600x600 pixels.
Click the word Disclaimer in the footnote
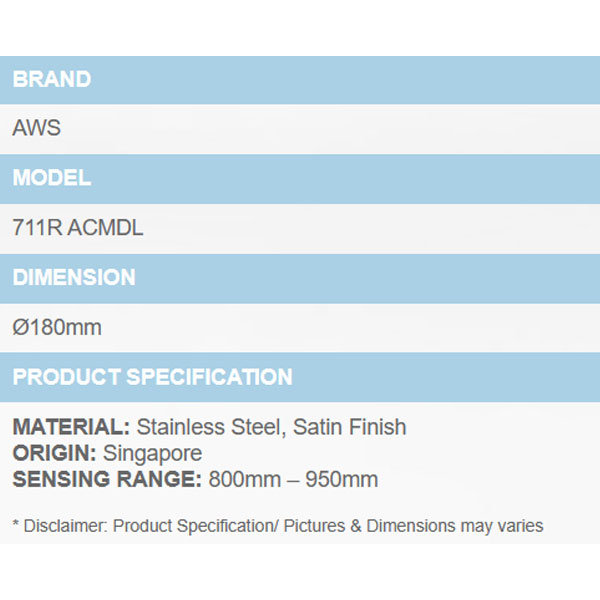point(60,525)
